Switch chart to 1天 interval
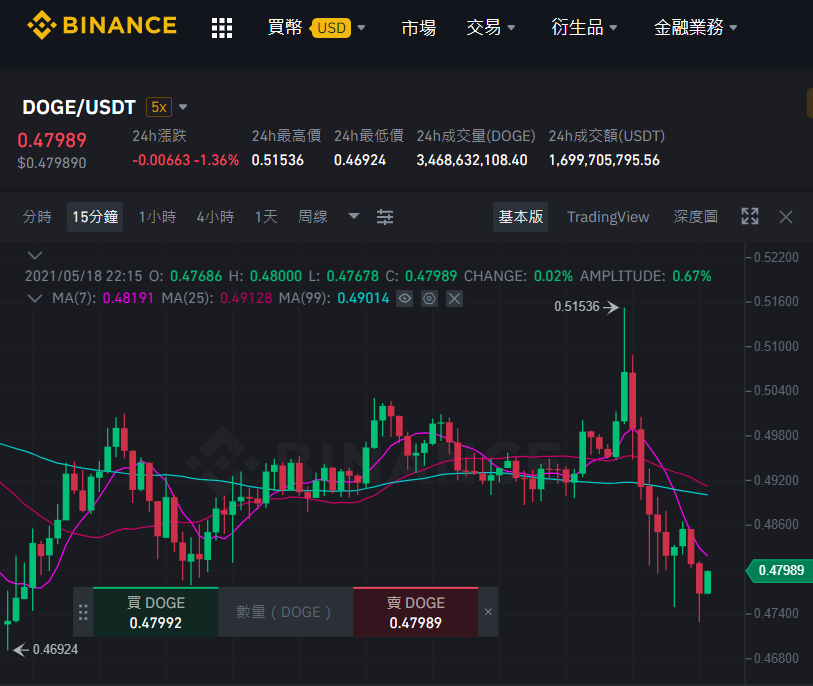813x686 pixels. tap(266, 217)
